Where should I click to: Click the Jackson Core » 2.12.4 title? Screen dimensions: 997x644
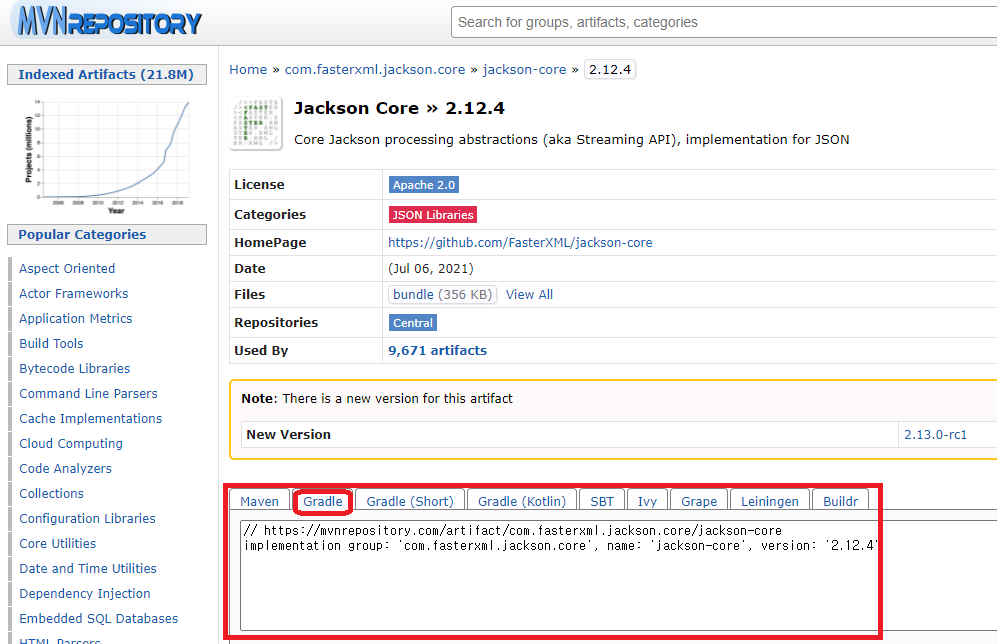pos(399,108)
